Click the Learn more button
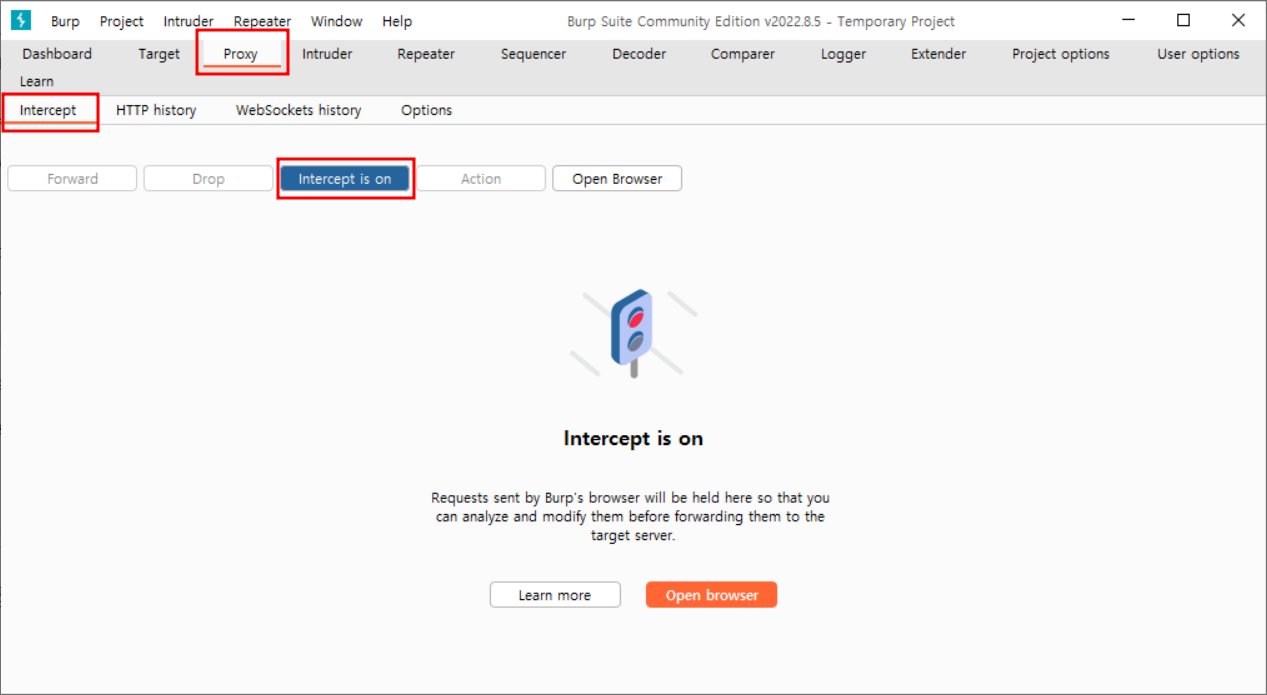The image size is (1267, 695). point(555,595)
